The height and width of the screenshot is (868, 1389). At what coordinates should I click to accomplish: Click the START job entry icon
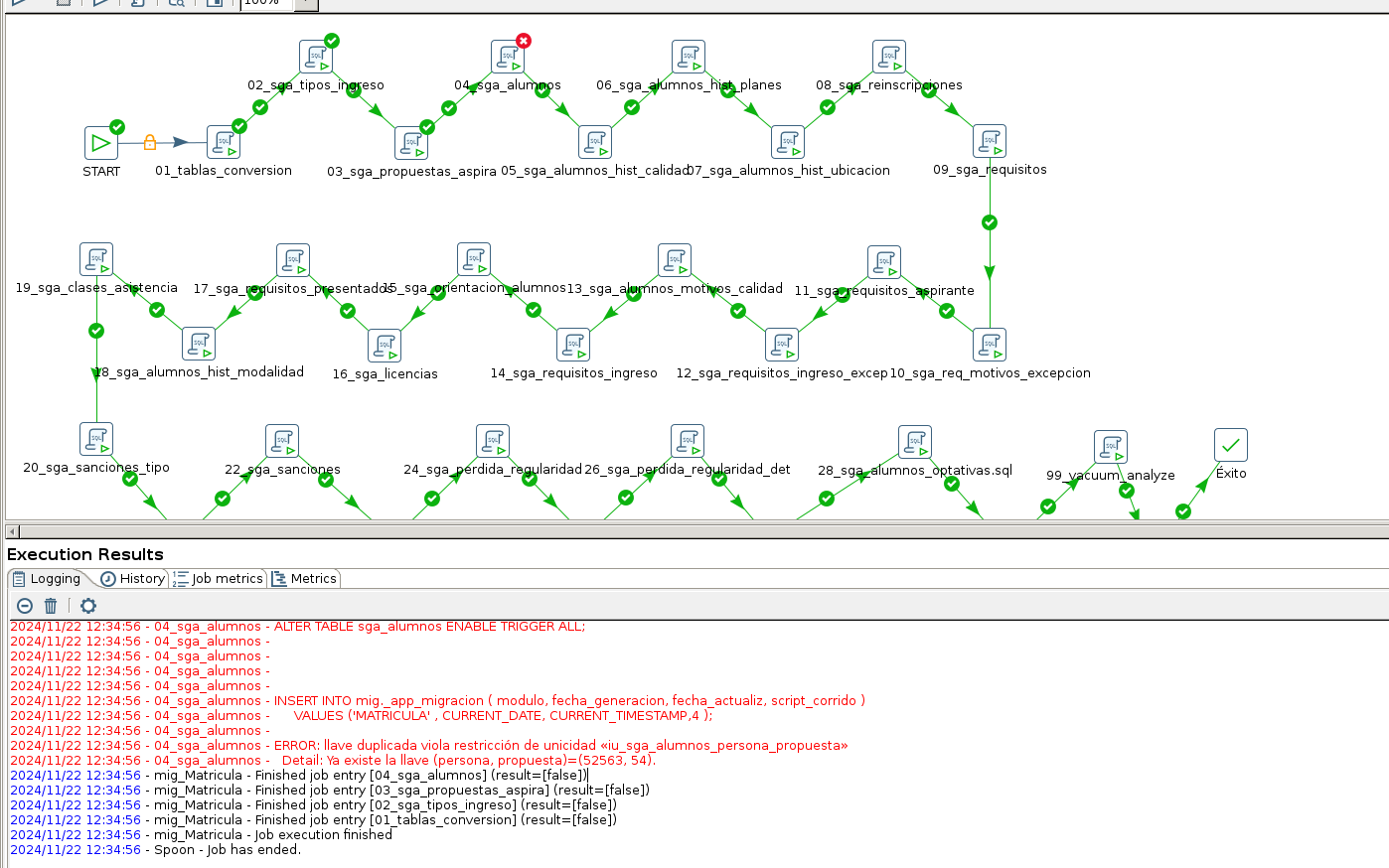(x=100, y=143)
